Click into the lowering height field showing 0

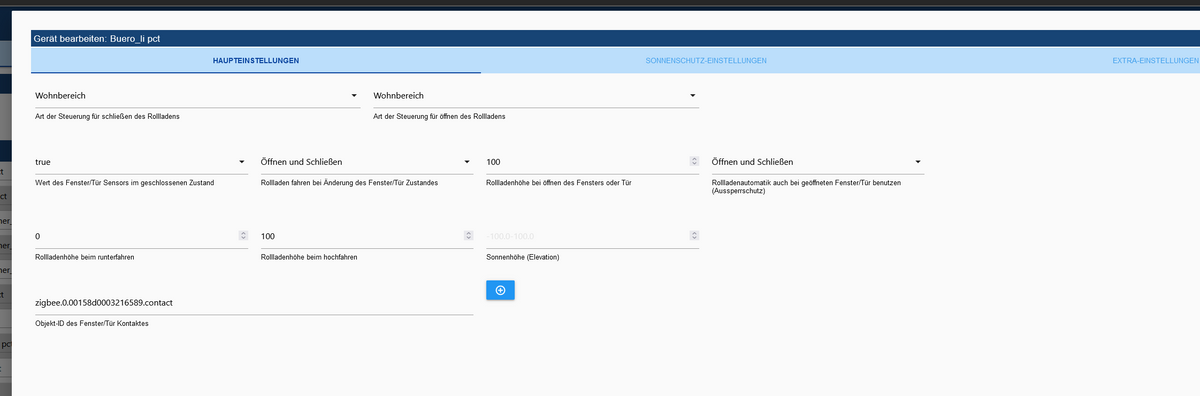click(x=134, y=236)
